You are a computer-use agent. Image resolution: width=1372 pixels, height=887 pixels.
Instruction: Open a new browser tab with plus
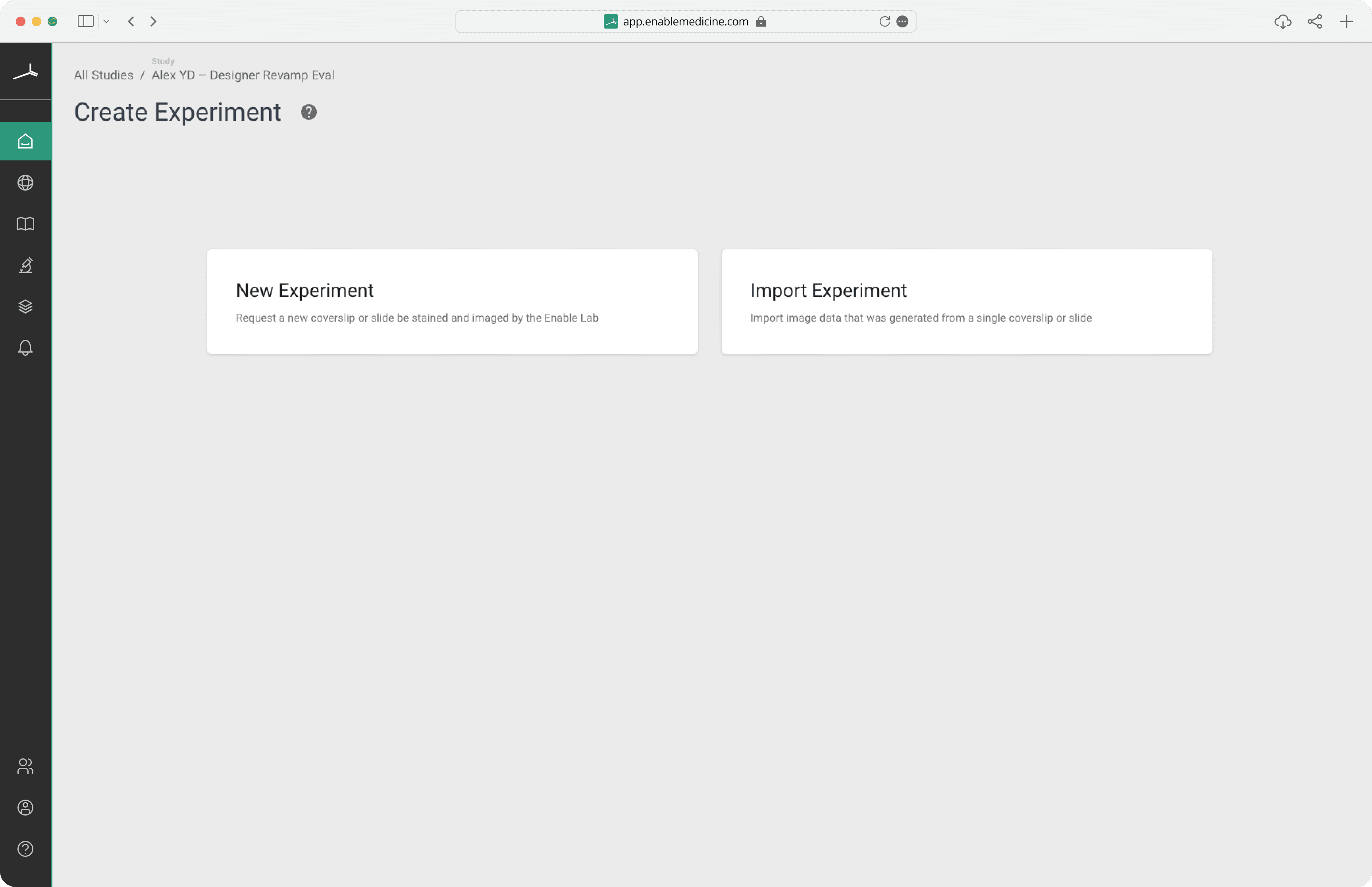1346,22
